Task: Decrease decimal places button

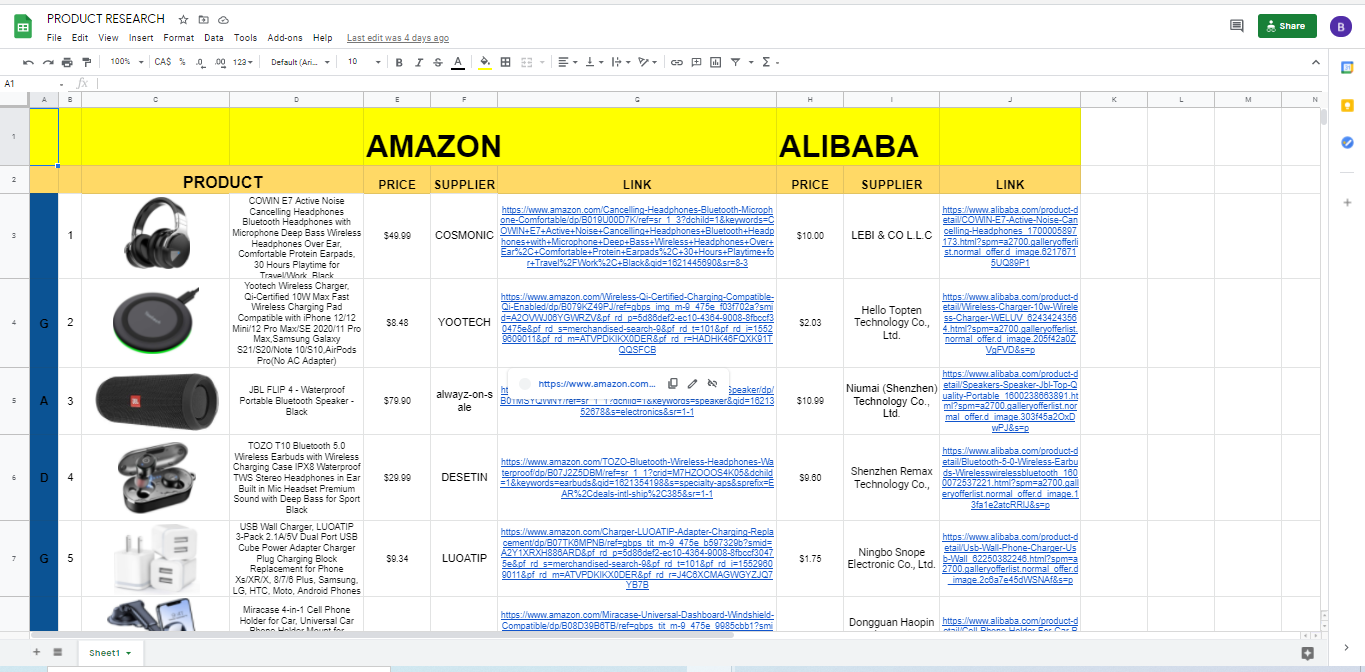Action: tap(200, 62)
